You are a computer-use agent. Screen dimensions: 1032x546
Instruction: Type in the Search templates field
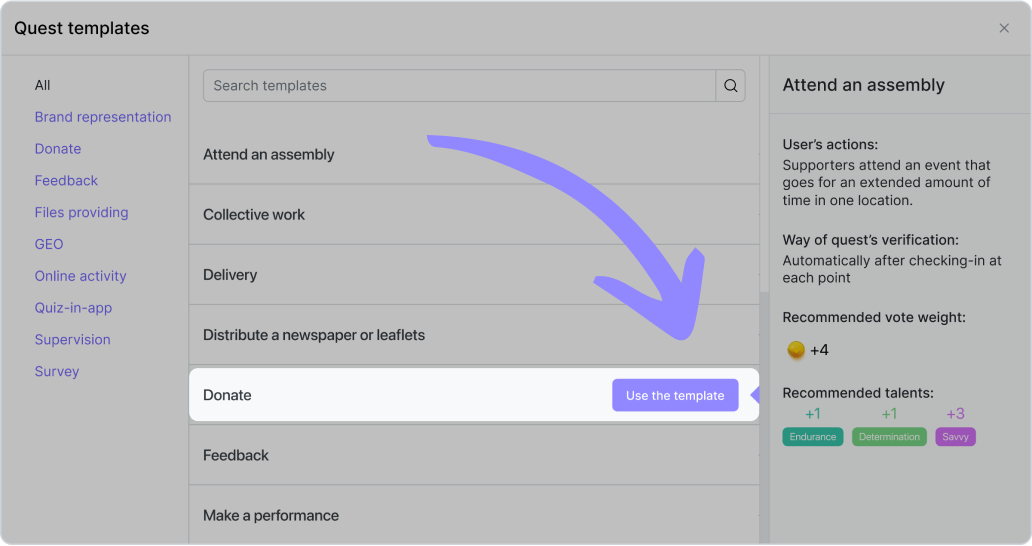[460, 86]
